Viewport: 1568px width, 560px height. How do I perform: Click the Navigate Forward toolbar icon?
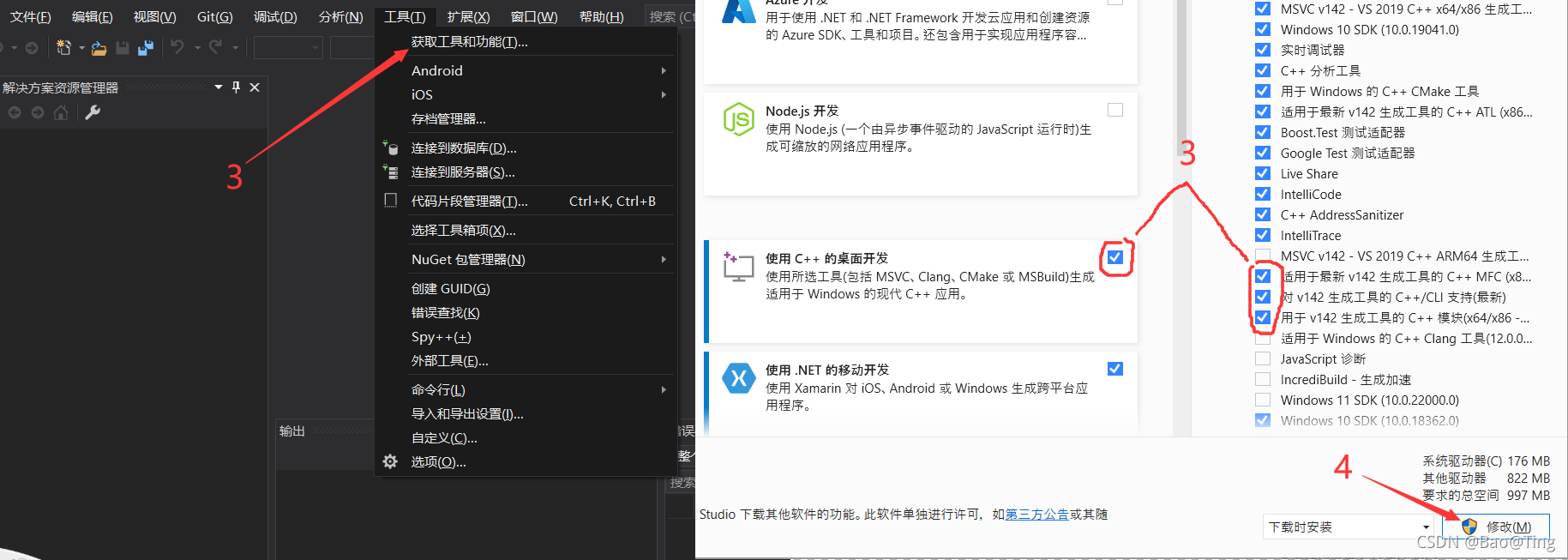tap(32, 48)
